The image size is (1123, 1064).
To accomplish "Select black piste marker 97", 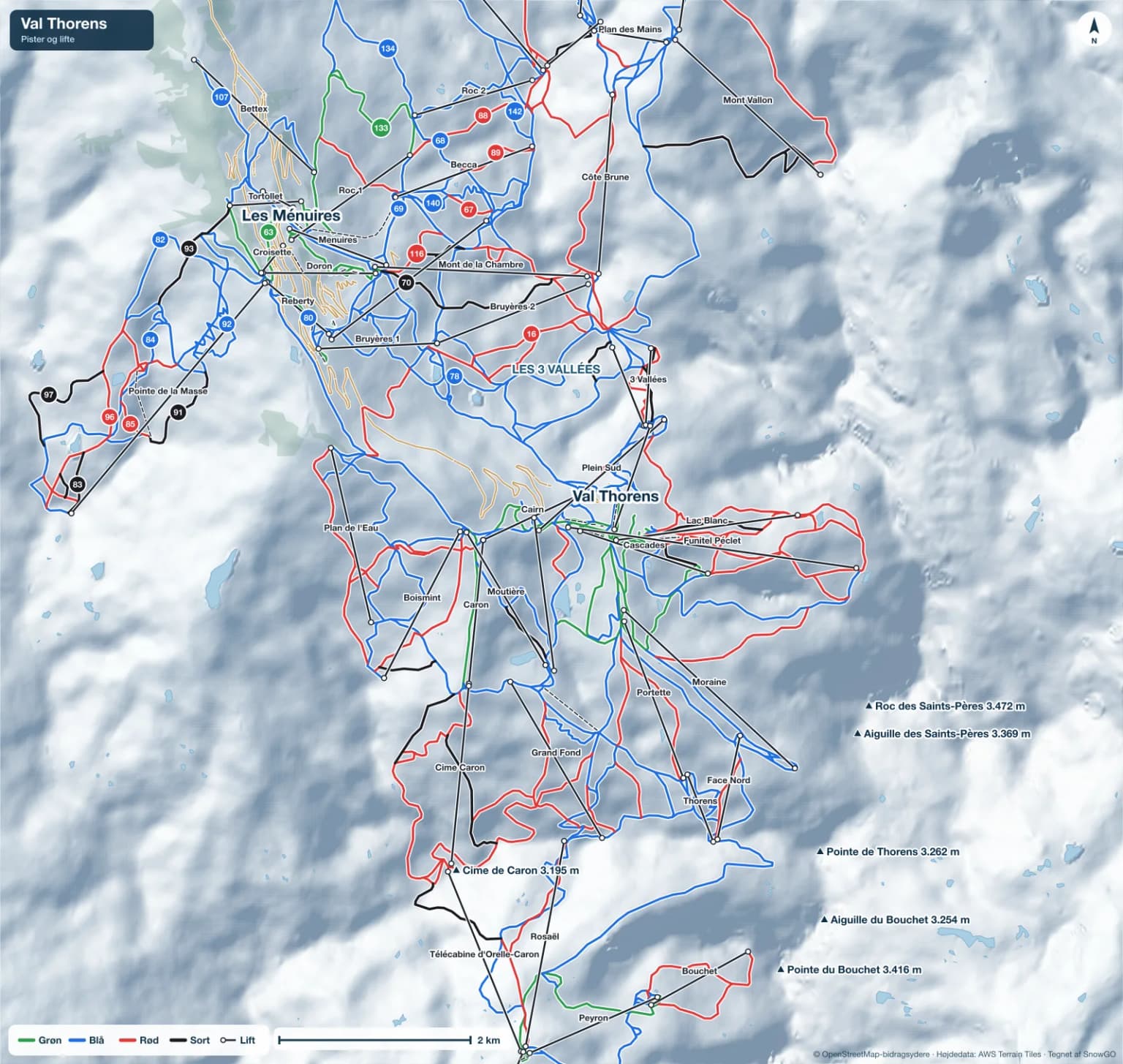I will pyautogui.click(x=49, y=395).
